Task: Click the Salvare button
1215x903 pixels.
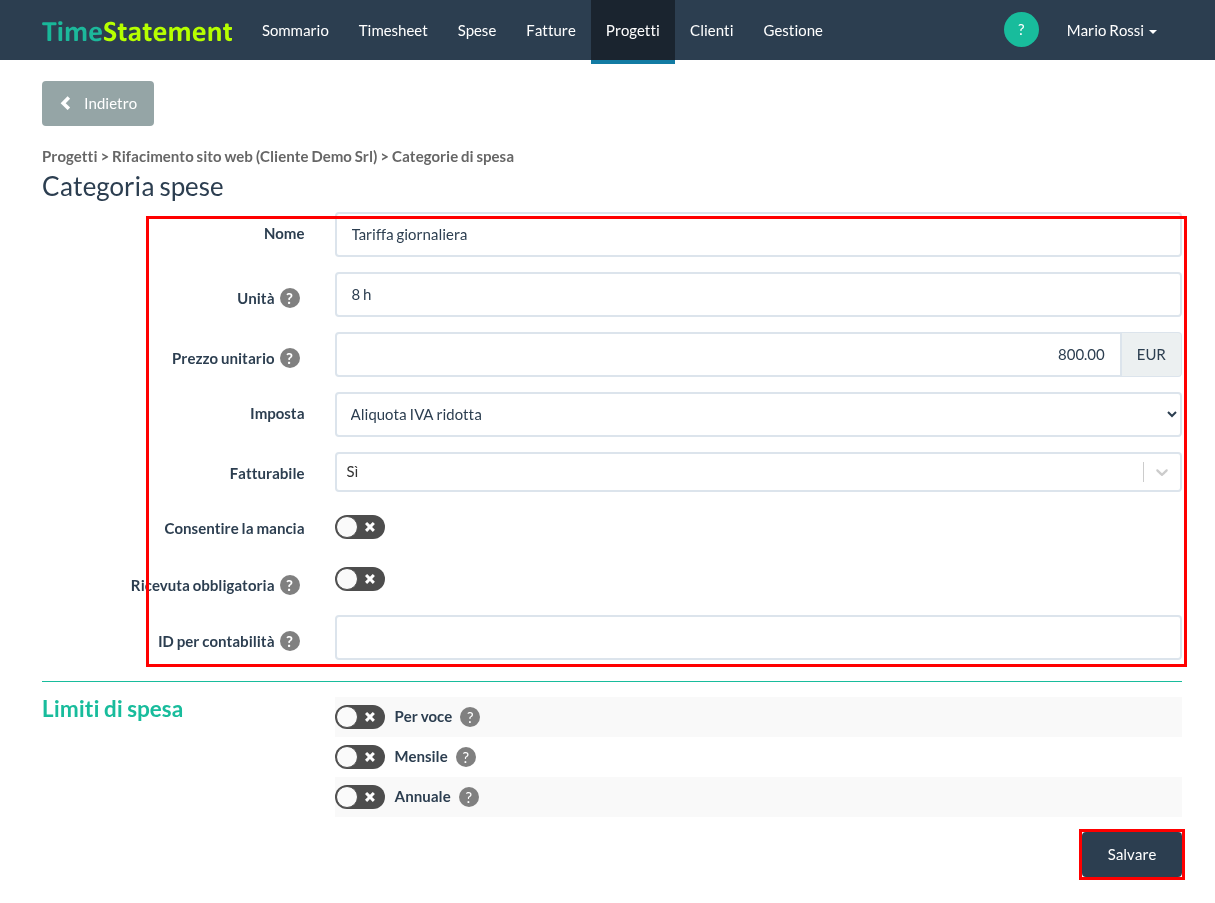Action: 1132,855
